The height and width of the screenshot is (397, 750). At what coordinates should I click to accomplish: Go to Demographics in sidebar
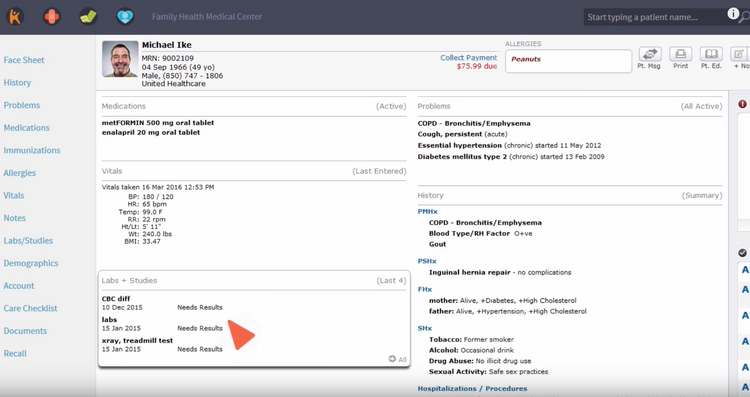31,263
